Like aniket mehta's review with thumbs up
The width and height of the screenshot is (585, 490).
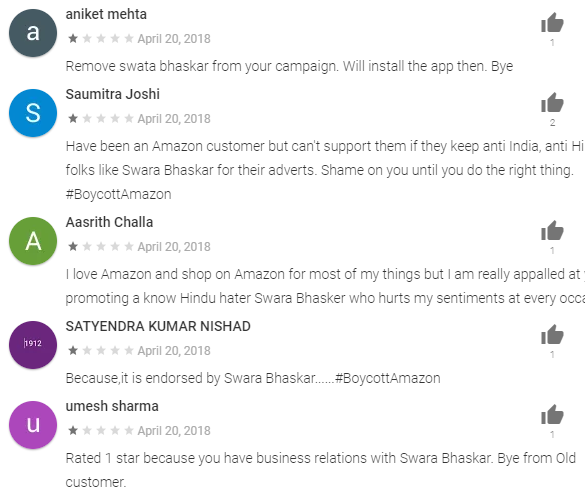click(x=552, y=23)
